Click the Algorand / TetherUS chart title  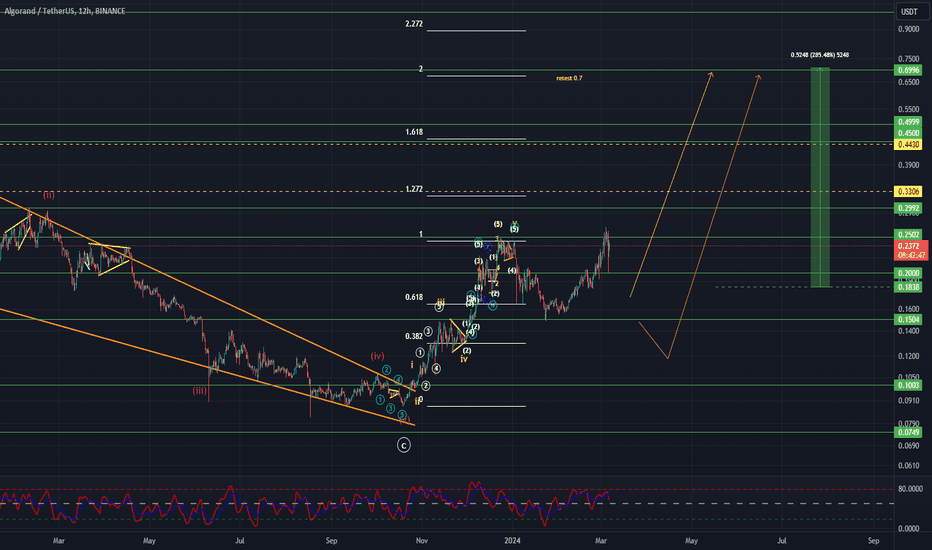click(x=65, y=11)
